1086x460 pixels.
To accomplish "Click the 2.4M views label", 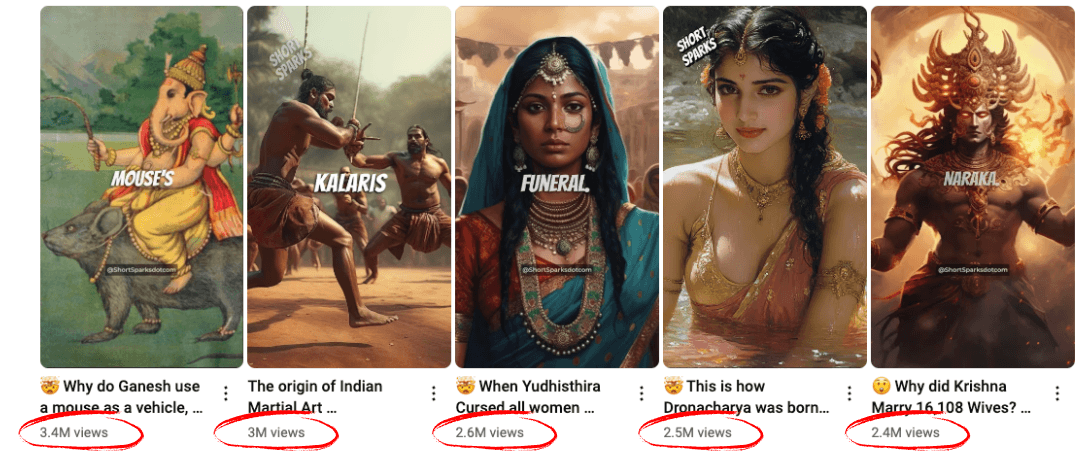I will [905, 433].
